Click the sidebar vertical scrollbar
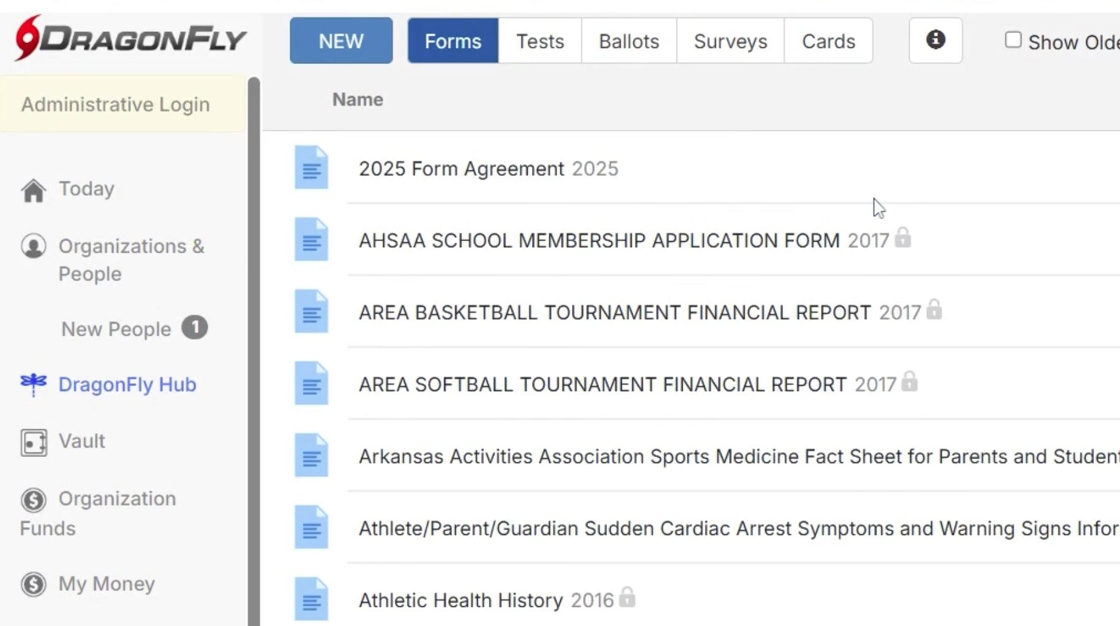The image size is (1120, 626). point(254,350)
